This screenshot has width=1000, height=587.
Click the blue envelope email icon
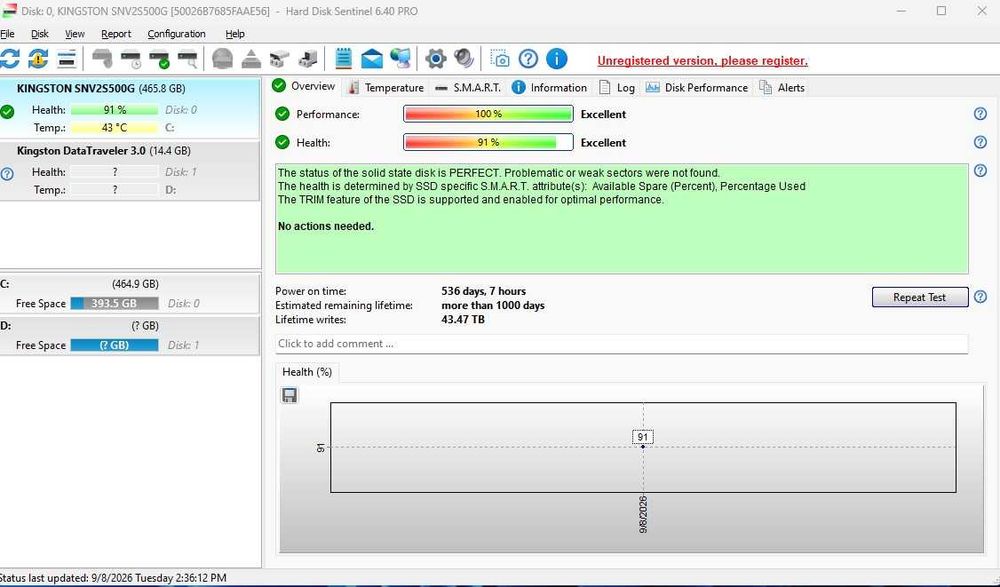click(x=371, y=59)
